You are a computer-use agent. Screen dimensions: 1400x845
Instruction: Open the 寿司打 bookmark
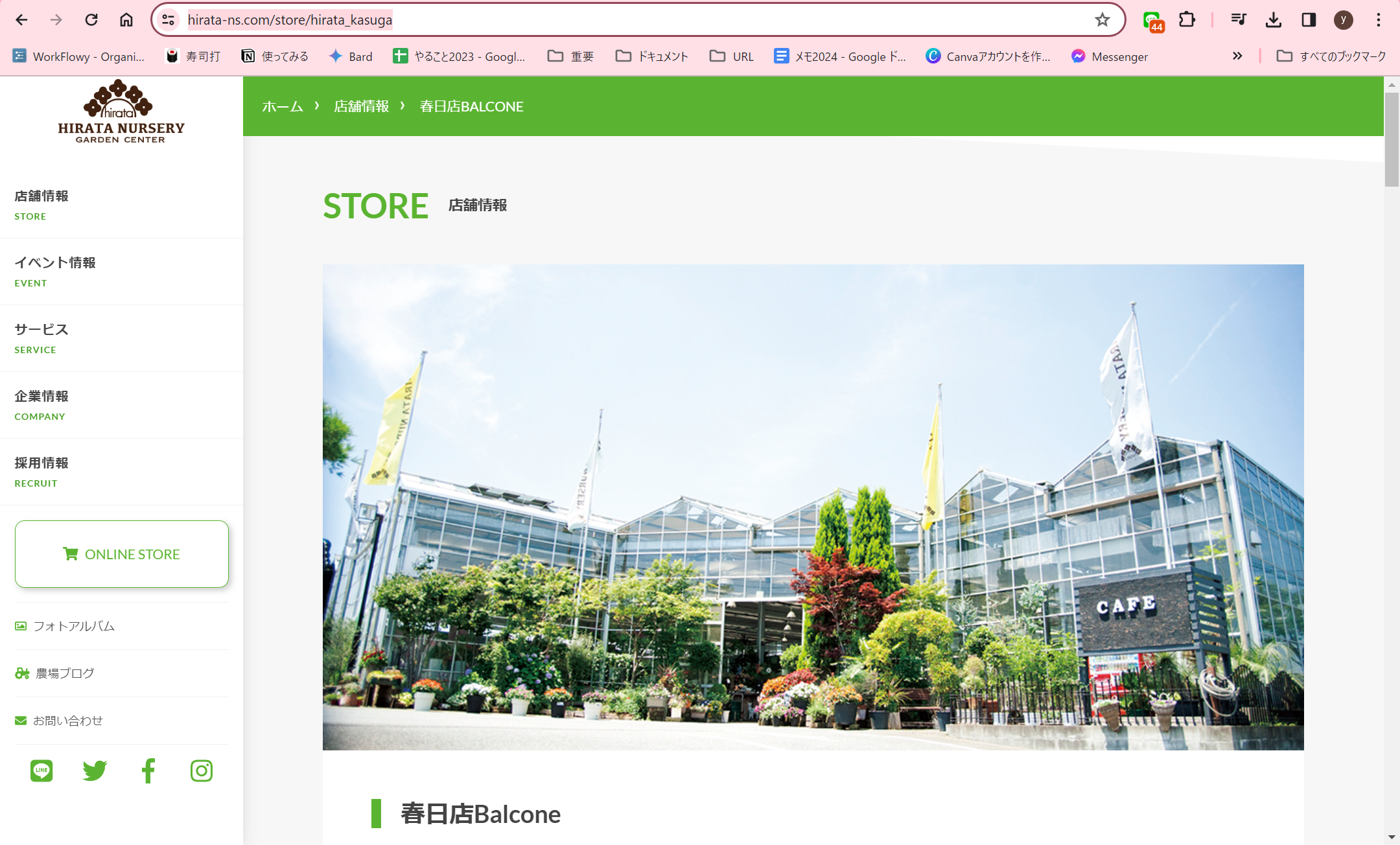point(193,56)
